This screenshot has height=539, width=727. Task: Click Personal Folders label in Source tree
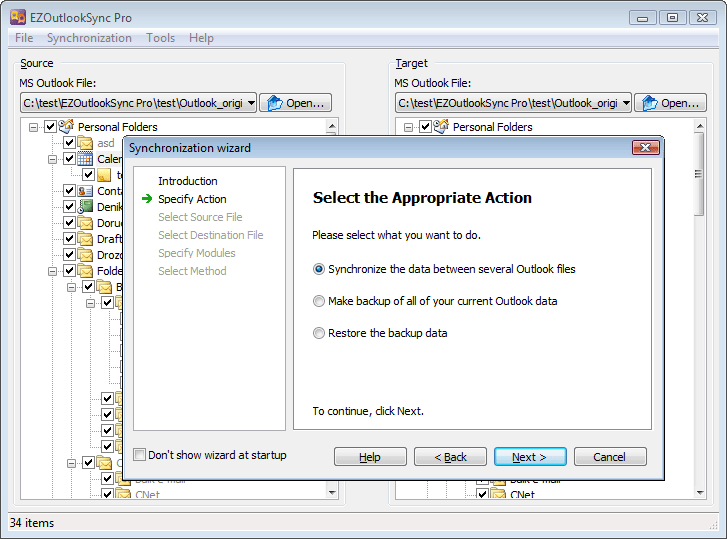coord(117,127)
